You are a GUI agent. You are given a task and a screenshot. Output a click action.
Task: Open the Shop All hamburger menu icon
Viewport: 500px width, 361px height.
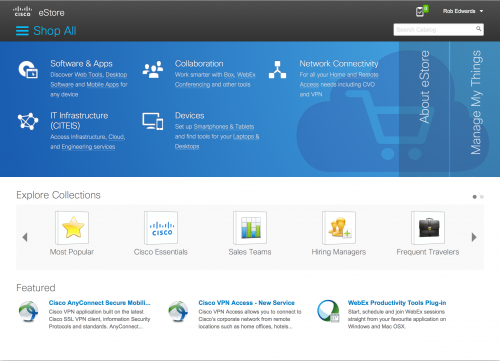(22, 31)
